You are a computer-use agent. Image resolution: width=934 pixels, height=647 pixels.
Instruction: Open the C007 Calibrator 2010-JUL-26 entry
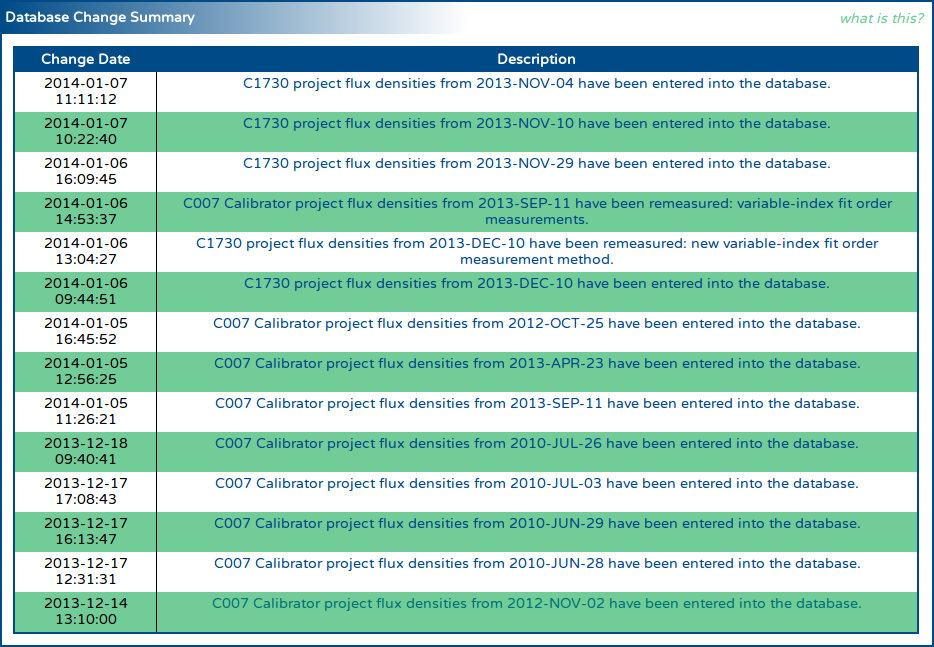(x=536, y=444)
